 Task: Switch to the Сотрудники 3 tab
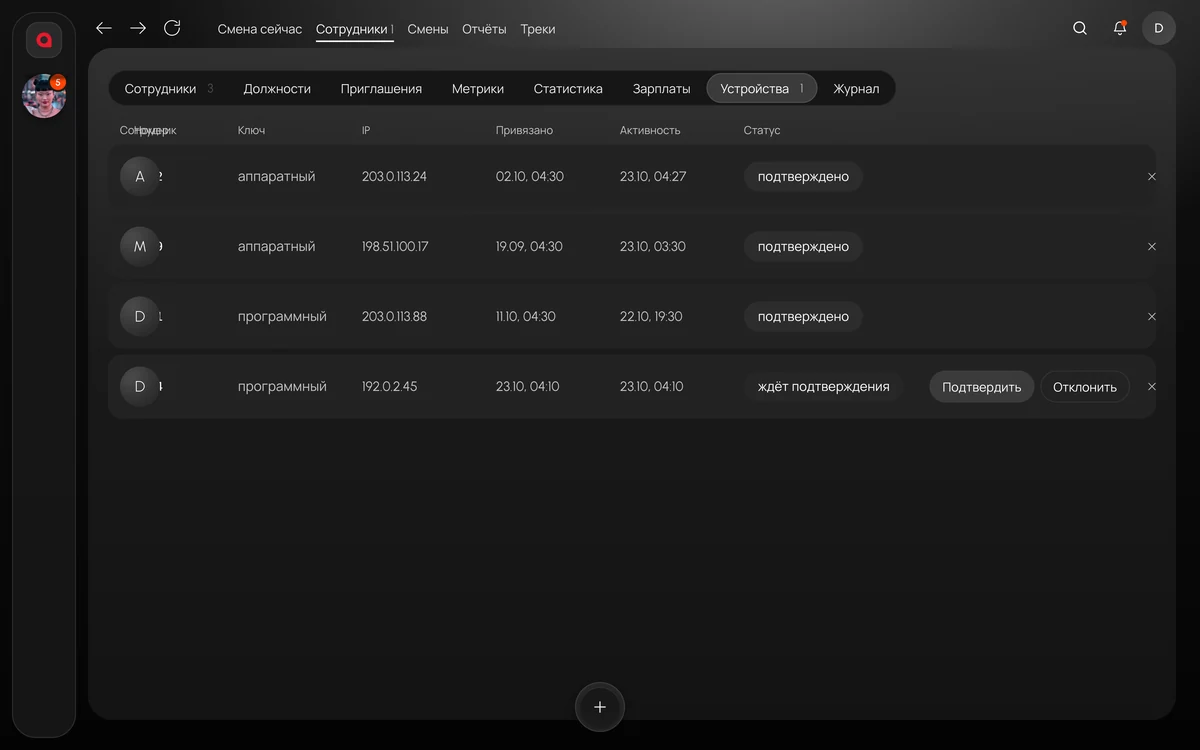click(x=169, y=88)
